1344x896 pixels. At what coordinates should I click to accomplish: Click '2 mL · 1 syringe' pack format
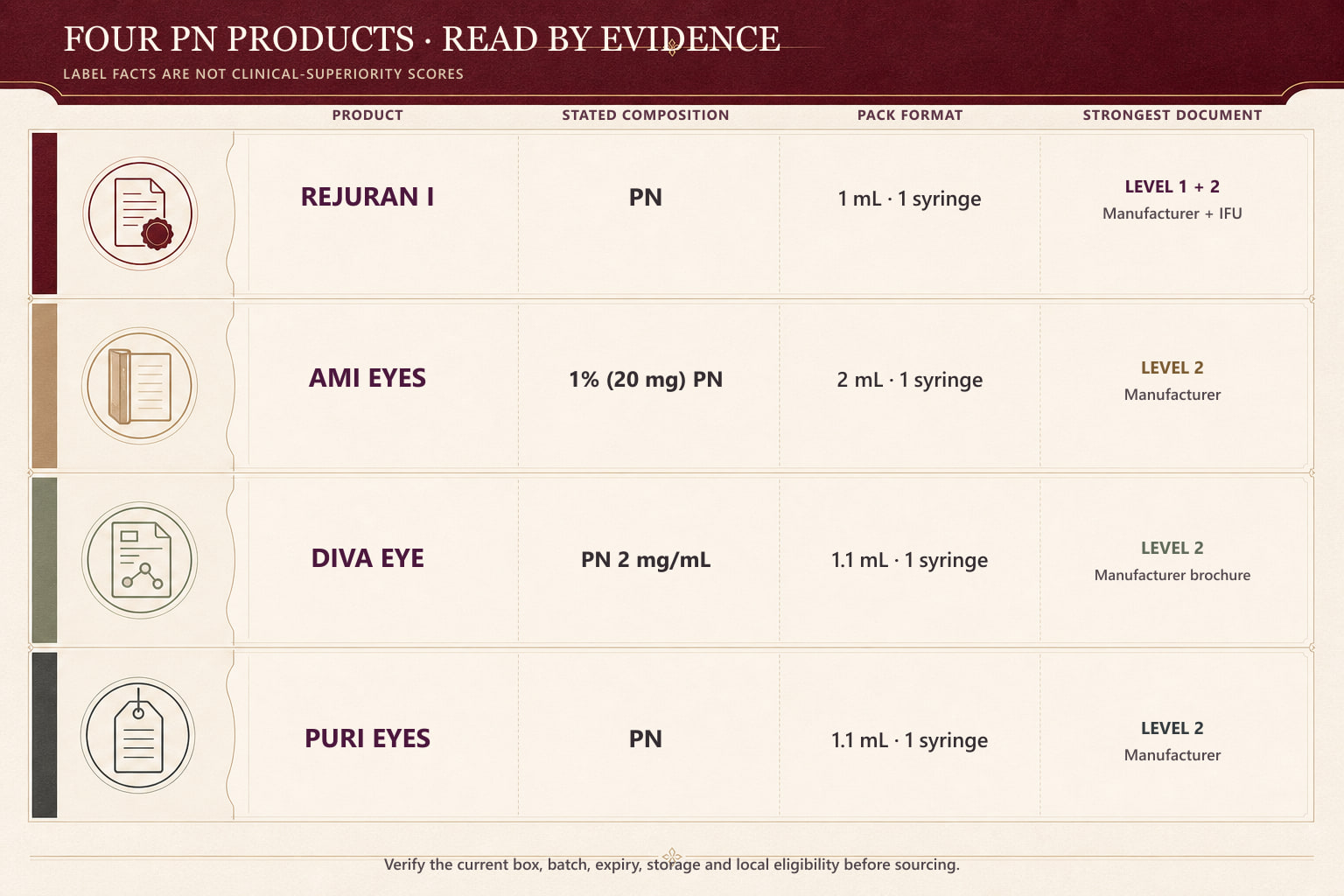coord(910,380)
